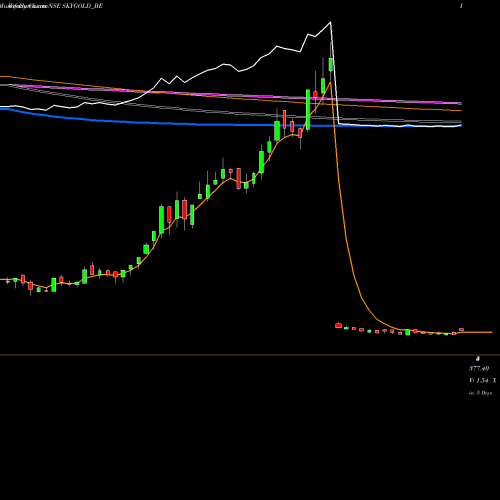Screen dimensions: 500x500
Task: Click the 'in 5 Days' period label
Action: [x=480, y=393]
